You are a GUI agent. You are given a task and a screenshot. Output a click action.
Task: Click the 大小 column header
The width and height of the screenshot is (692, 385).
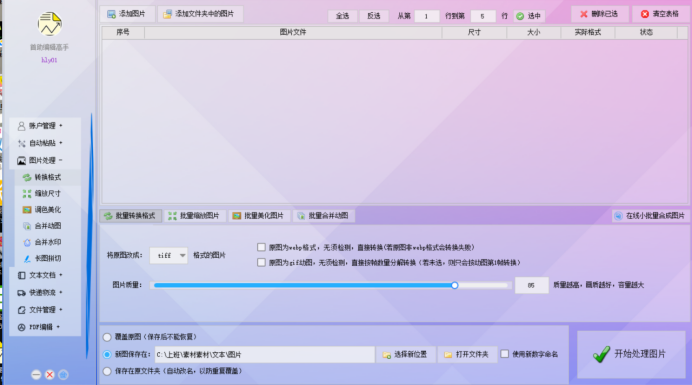tap(534, 32)
